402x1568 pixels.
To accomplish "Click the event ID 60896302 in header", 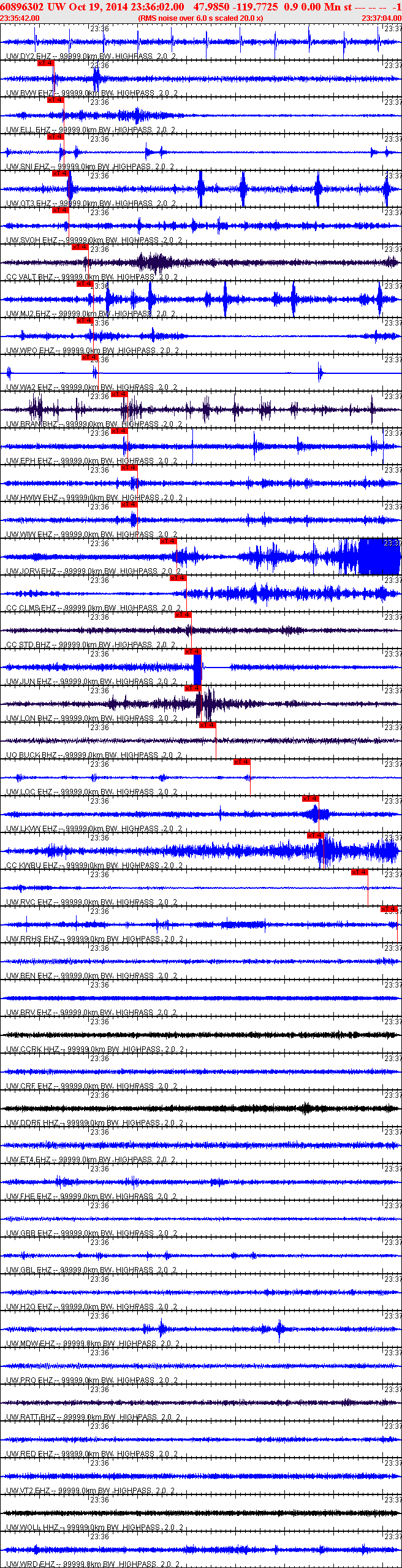I will pos(22,7).
